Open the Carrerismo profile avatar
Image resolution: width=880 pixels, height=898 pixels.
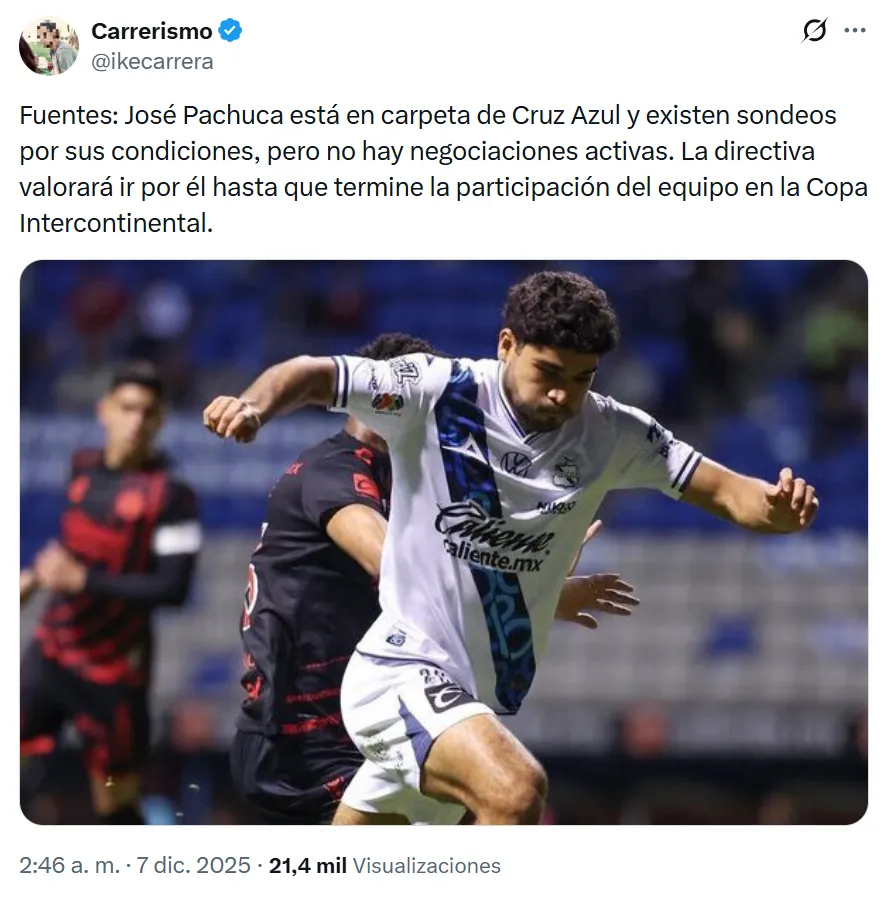tap(49, 46)
